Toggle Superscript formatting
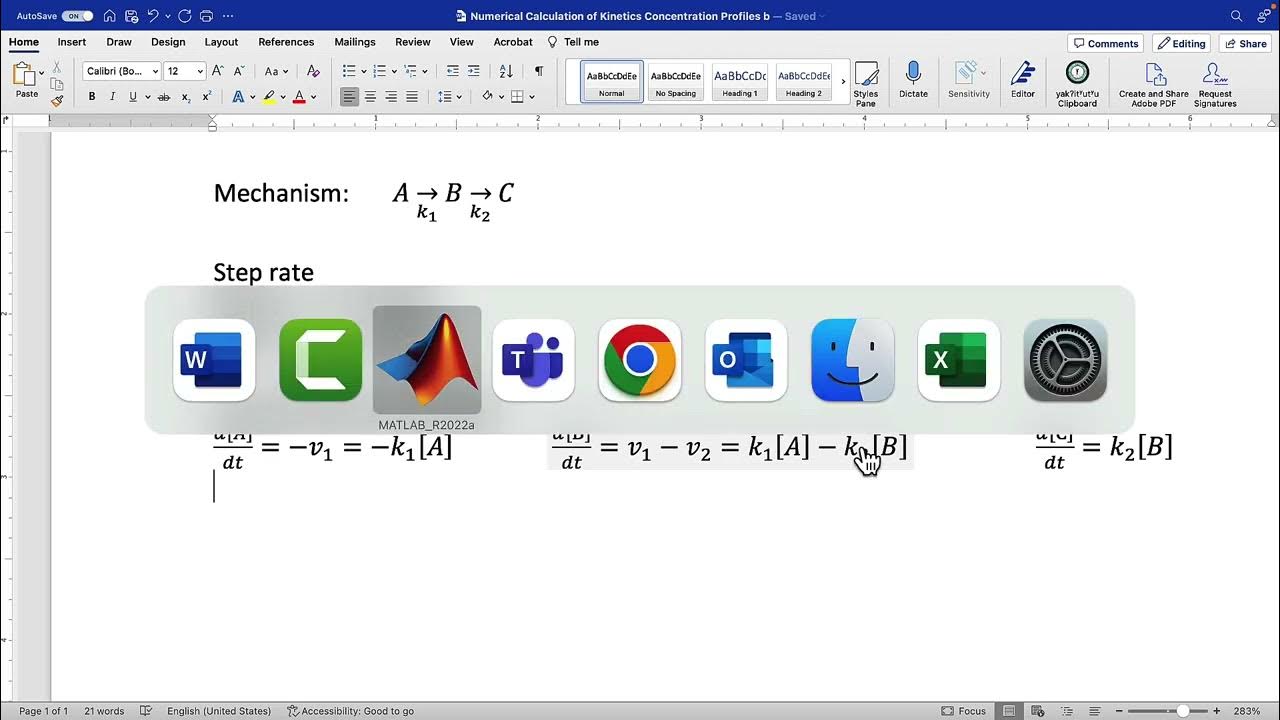Image resolution: width=1280 pixels, height=720 pixels. pos(206,97)
